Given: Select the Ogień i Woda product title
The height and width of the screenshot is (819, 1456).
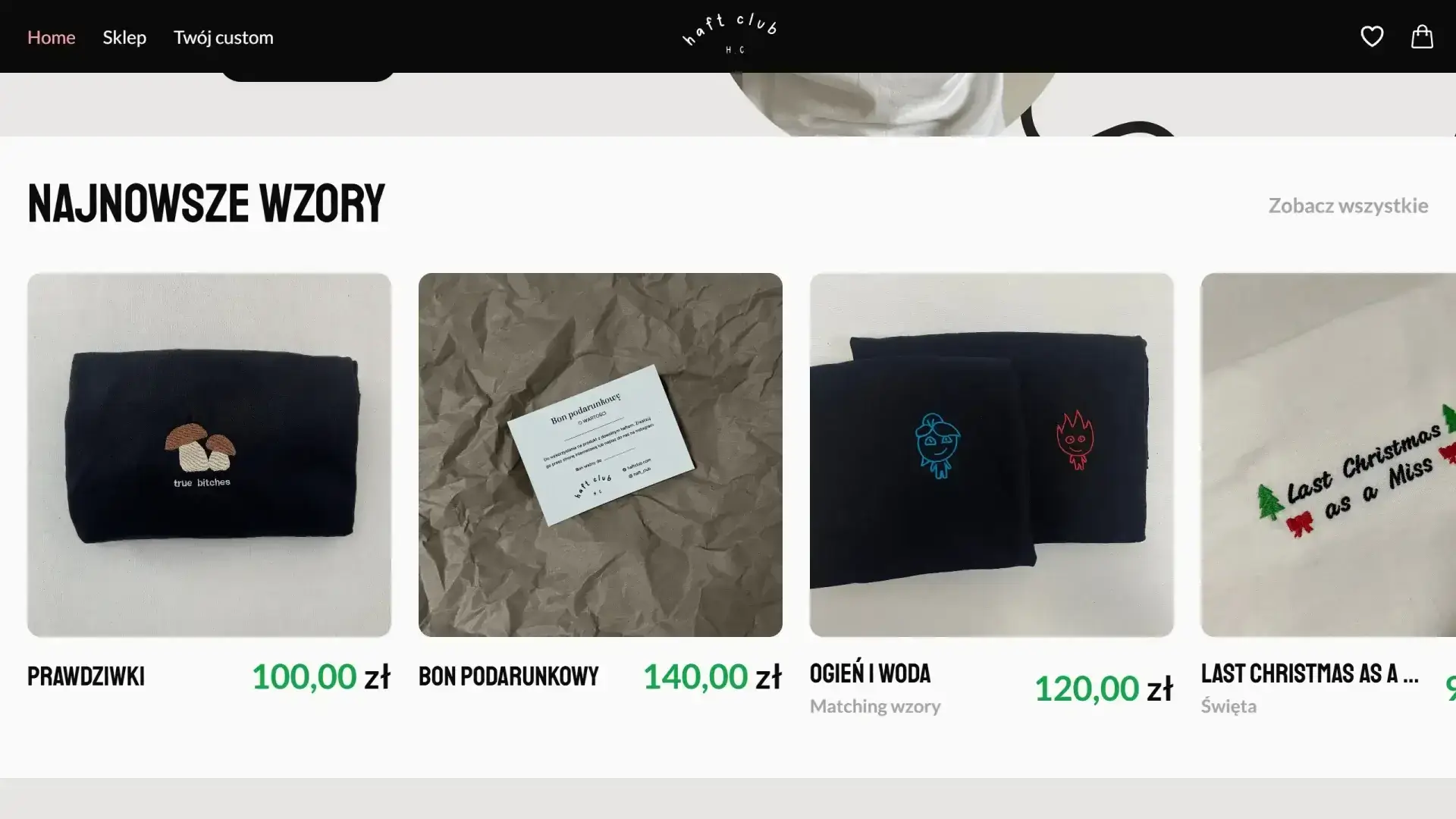Looking at the screenshot, I should [870, 673].
